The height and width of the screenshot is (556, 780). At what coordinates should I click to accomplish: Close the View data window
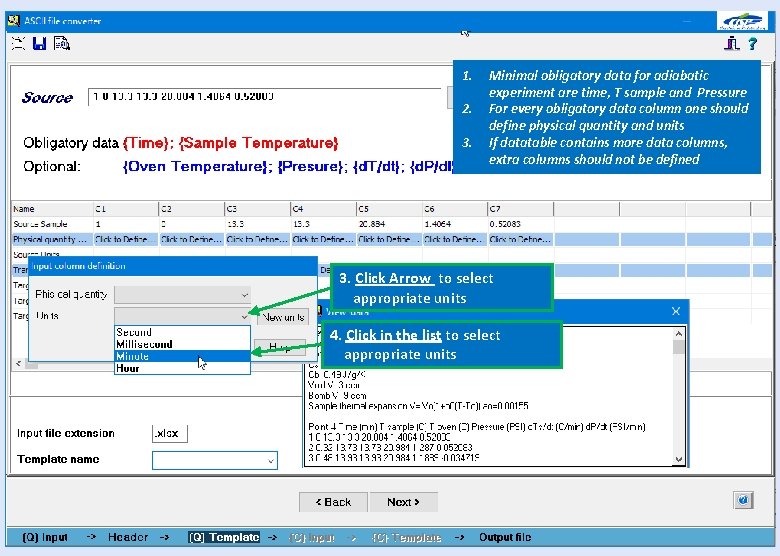pyautogui.click(x=676, y=311)
